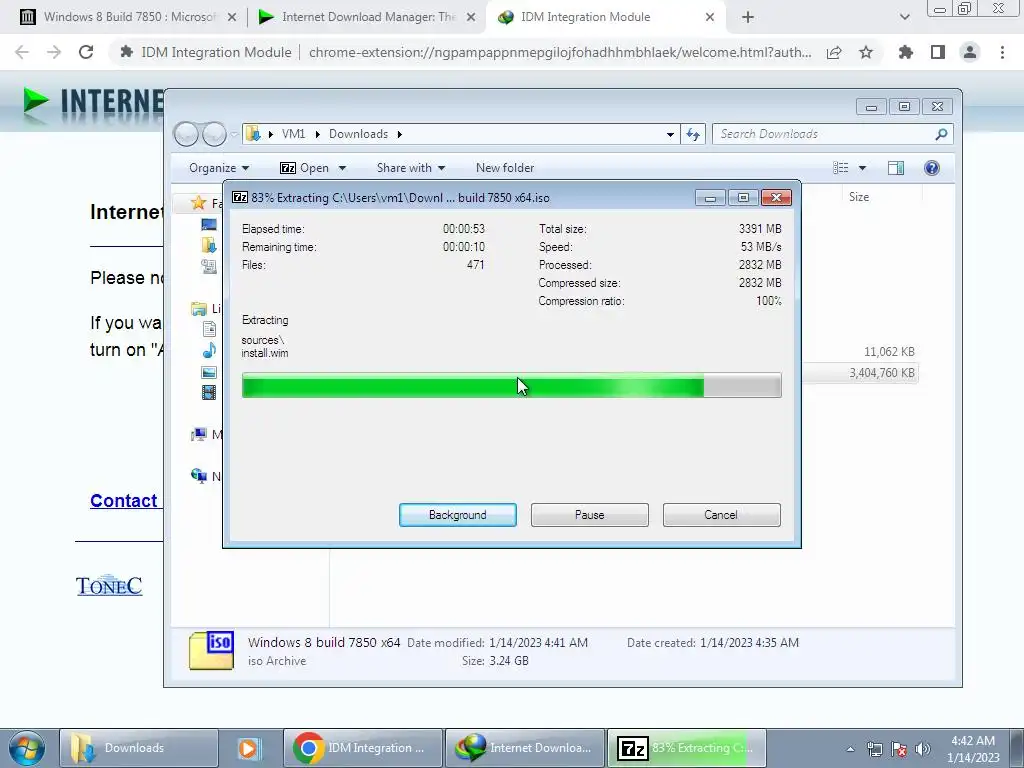Select the 11,062 KB file row
The image size is (1024, 768).
point(861,352)
